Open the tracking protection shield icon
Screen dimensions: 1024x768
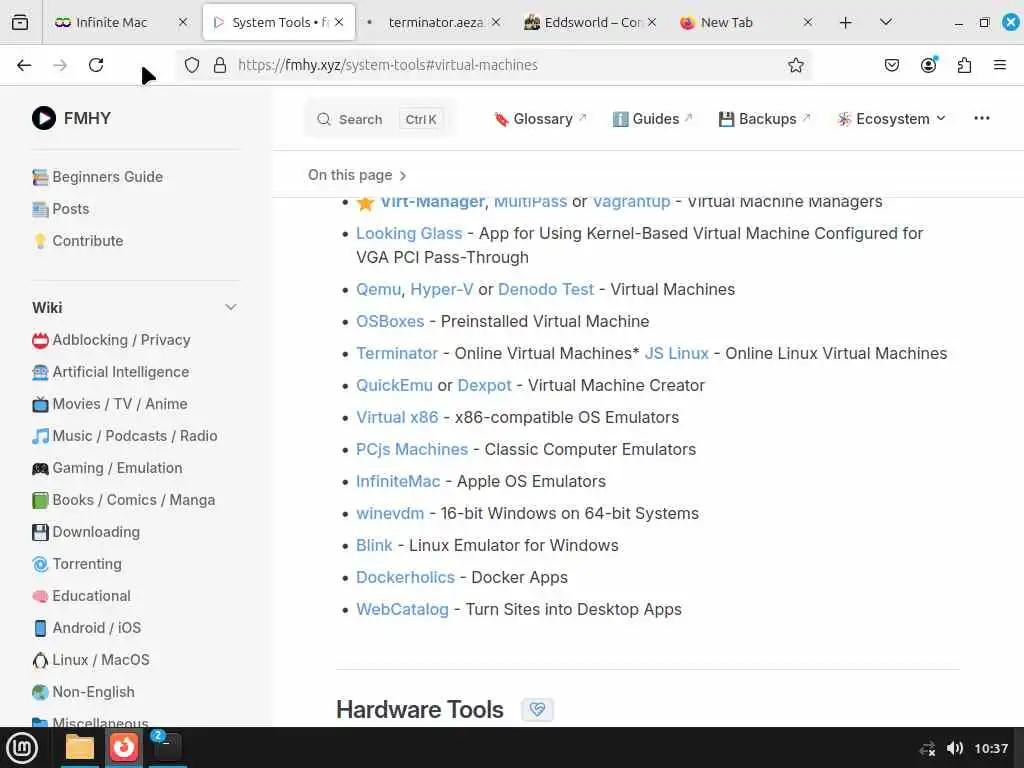[192, 65]
